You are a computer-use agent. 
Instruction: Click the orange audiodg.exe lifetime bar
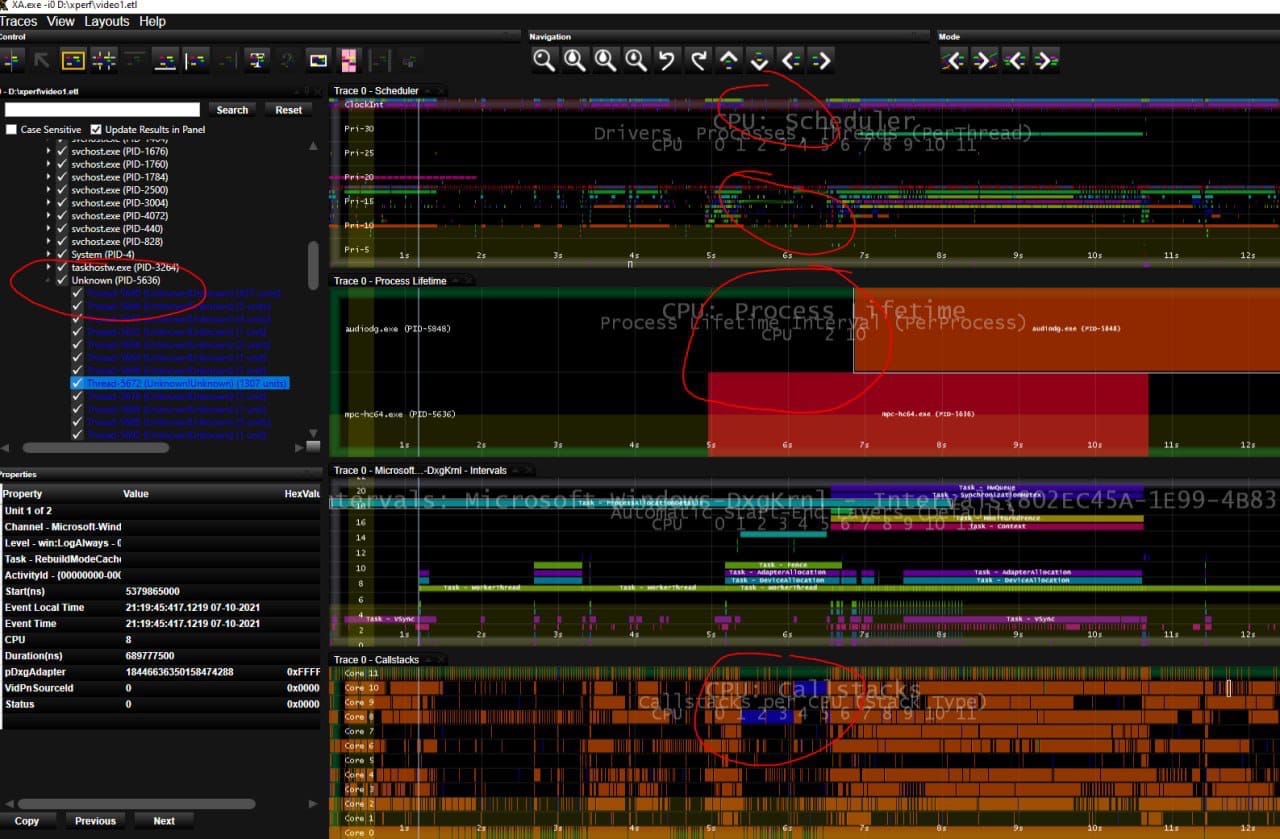pos(1066,330)
